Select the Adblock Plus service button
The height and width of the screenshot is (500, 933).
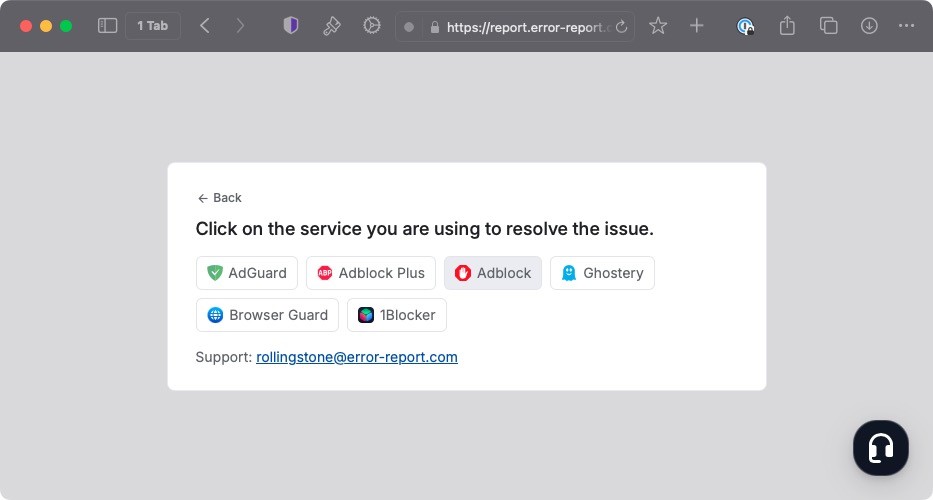tap(371, 273)
